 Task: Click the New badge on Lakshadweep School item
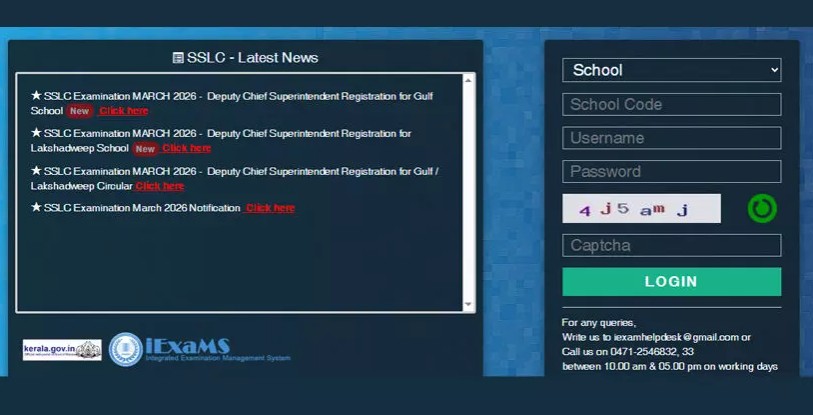click(x=145, y=148)
